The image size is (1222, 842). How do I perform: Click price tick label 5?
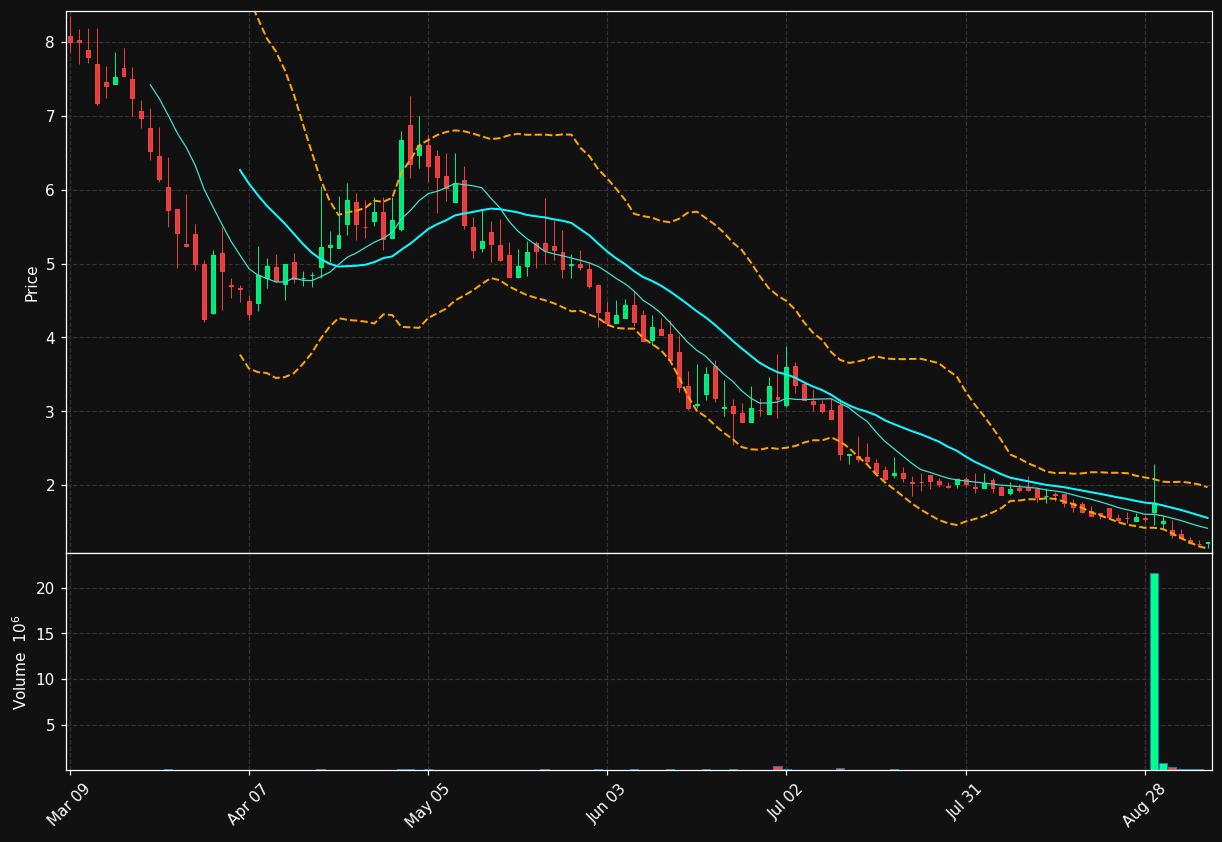click(x=49, y=264)
